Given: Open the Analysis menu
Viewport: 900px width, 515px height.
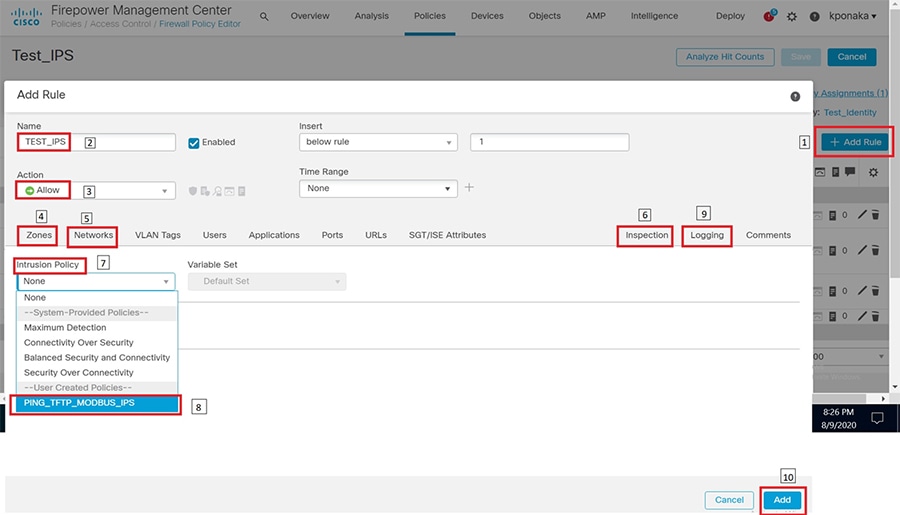Looking at the screenshot, I should tap(371, 16).
